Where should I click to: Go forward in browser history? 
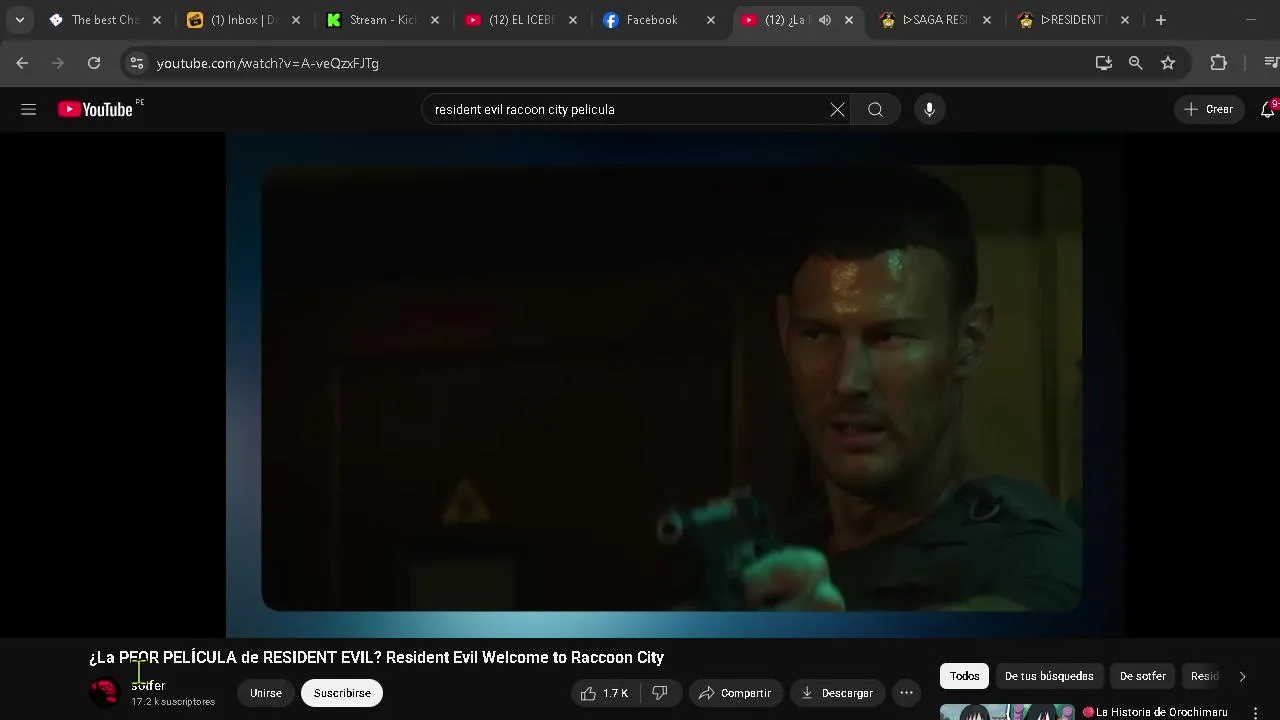tap(58, 63)
